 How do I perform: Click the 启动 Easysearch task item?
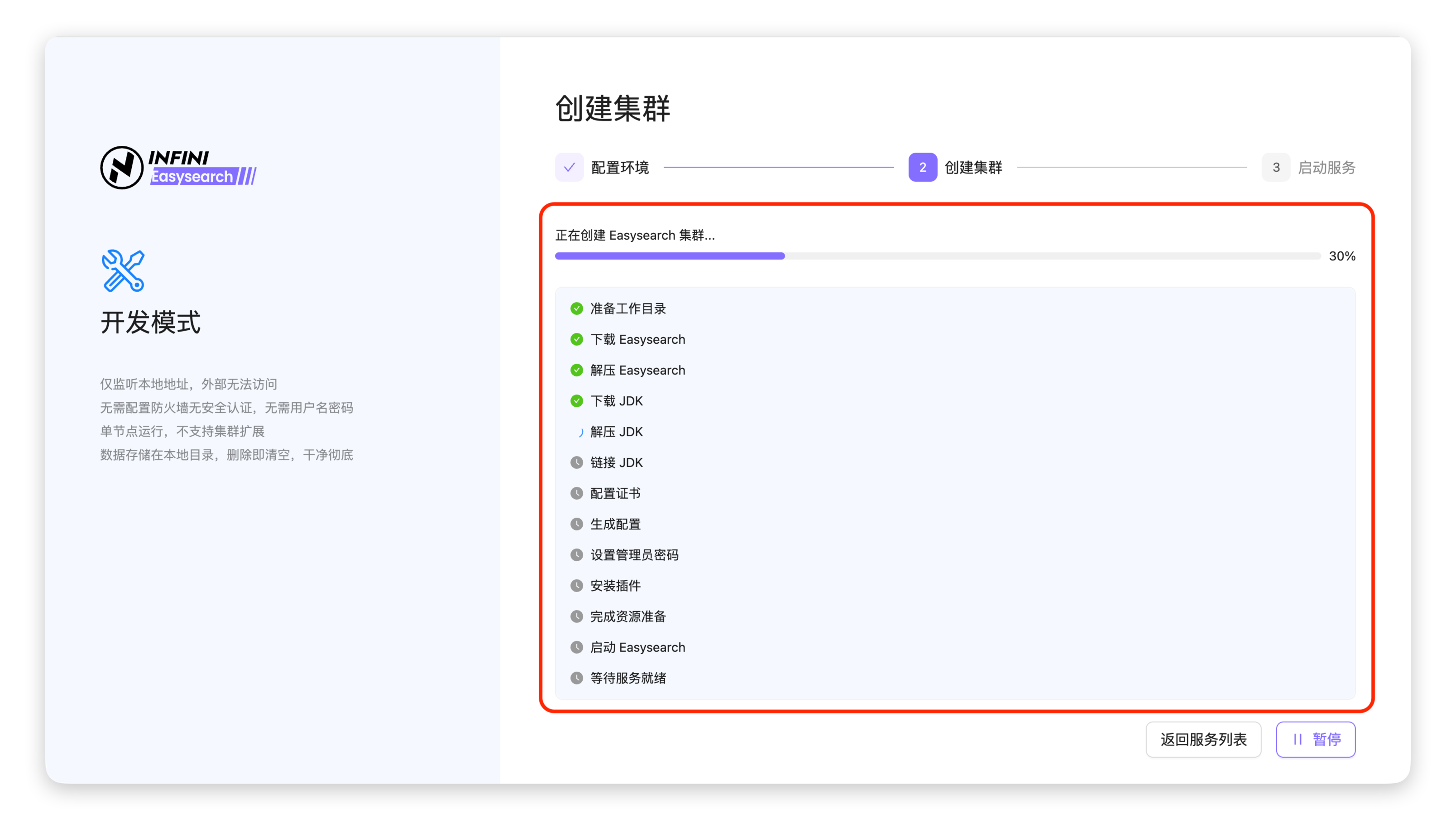point(637,647)
